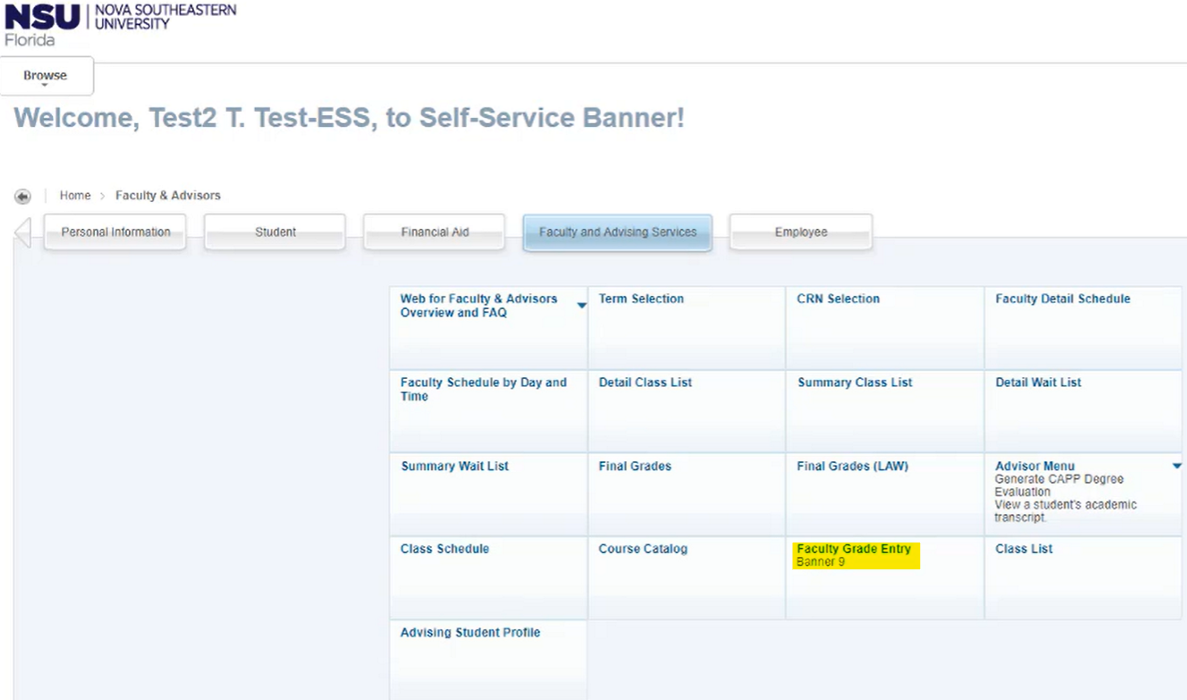This screenshot has width=1187, height=700.
Task: Open the Browse dropdown menu
Action: point(46,76)
